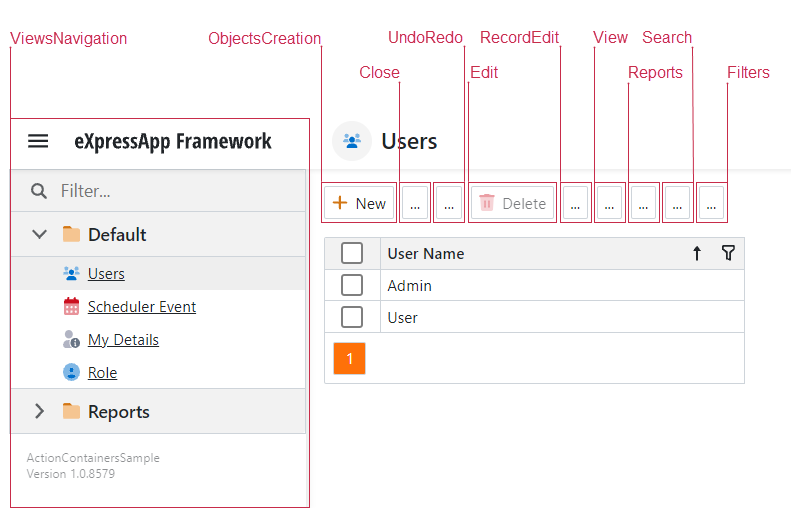Click the magnifier icon beside Filter
791x512 pixels.
[x=39, y=191]
